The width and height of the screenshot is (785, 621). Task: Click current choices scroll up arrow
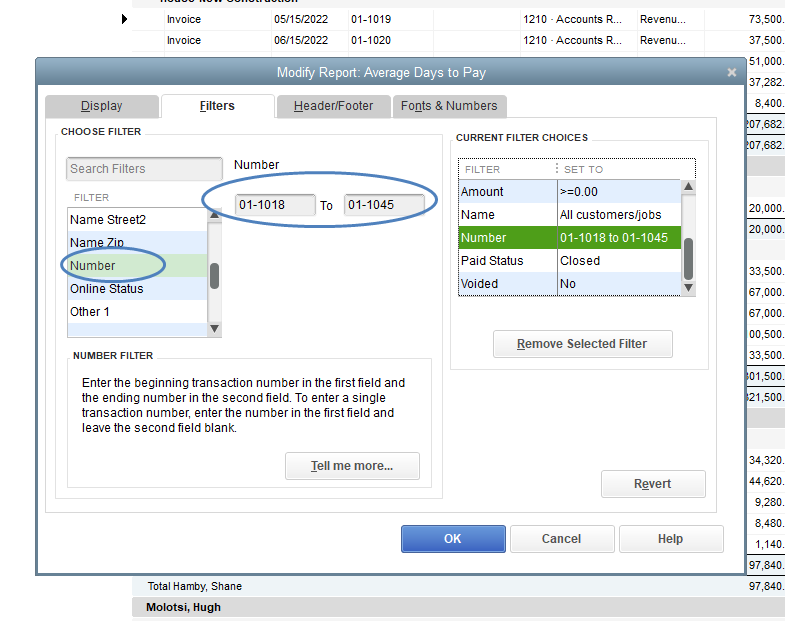tap(688, 186)
